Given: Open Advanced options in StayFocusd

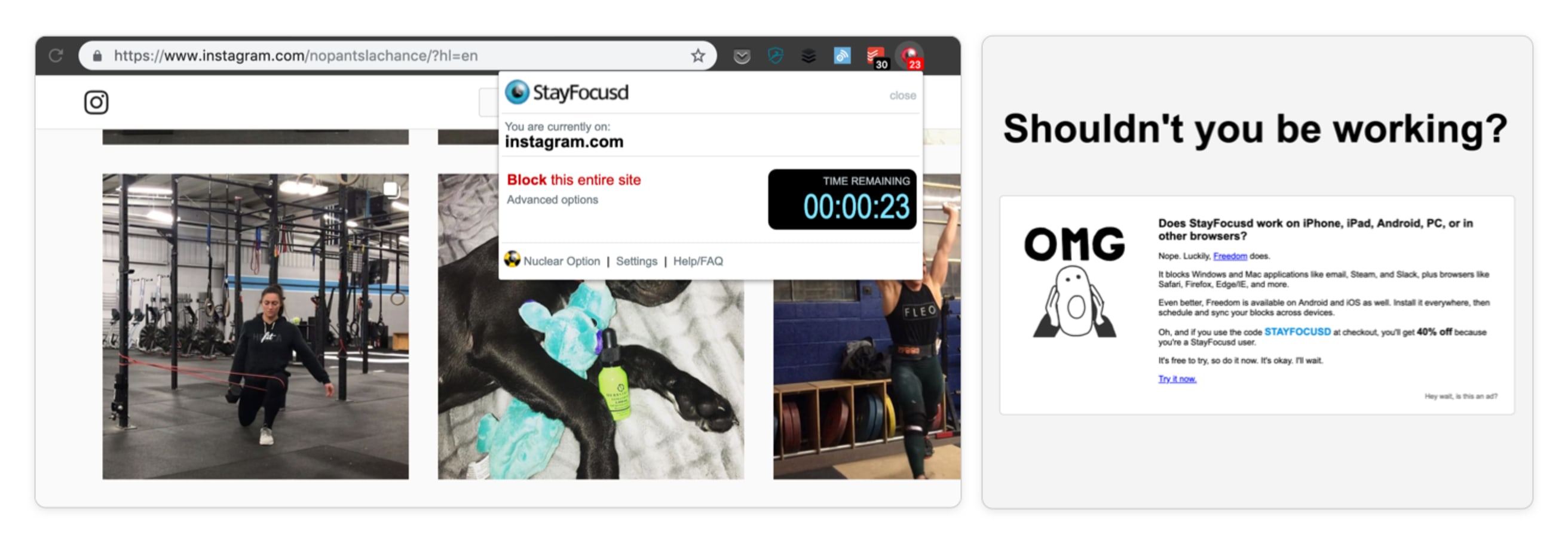Looking at the screenshot, I should coord(552,199).
